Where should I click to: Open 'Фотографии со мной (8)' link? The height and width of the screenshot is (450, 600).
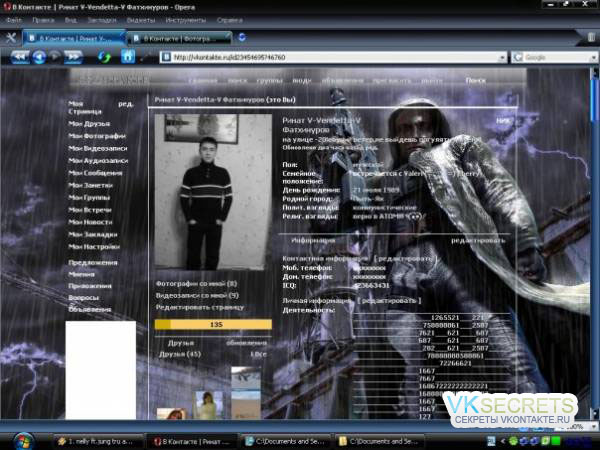[x=196, y=284]
